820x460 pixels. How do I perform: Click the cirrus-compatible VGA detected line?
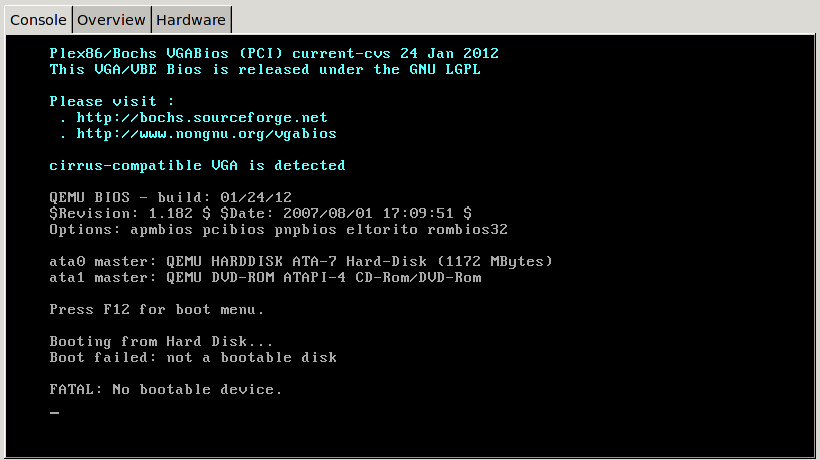[x=197, y=165]
